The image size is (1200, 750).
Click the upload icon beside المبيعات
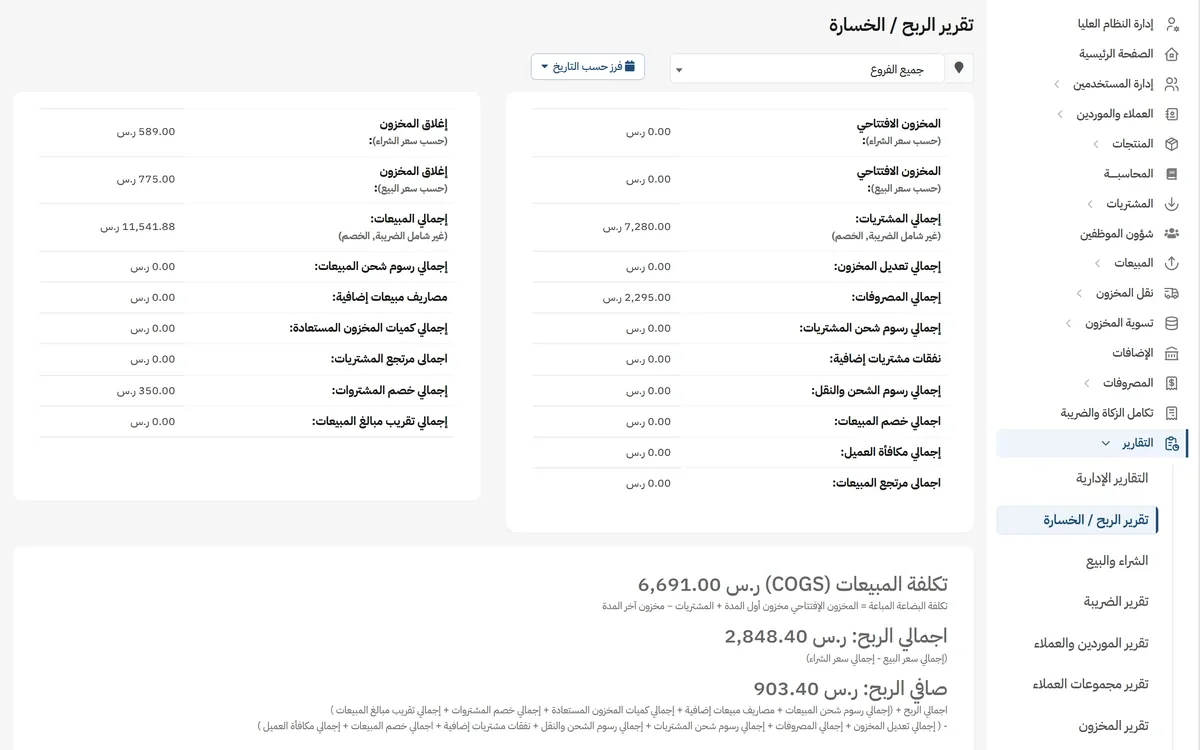(1172, 263)
